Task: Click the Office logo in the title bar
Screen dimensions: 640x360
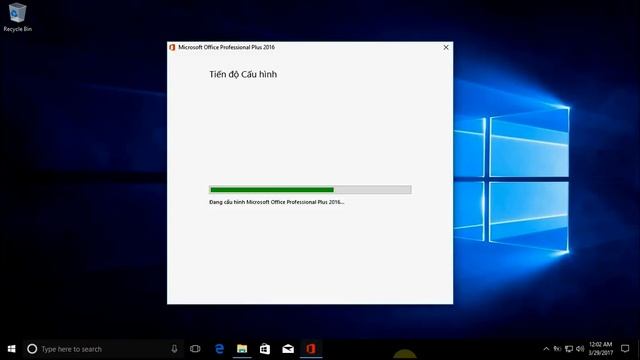Action: (172, 47)
